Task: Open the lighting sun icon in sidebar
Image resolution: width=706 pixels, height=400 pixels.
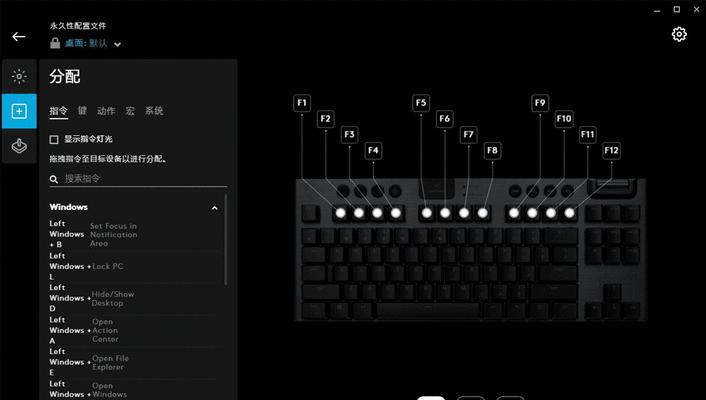Action: point(19,77)
